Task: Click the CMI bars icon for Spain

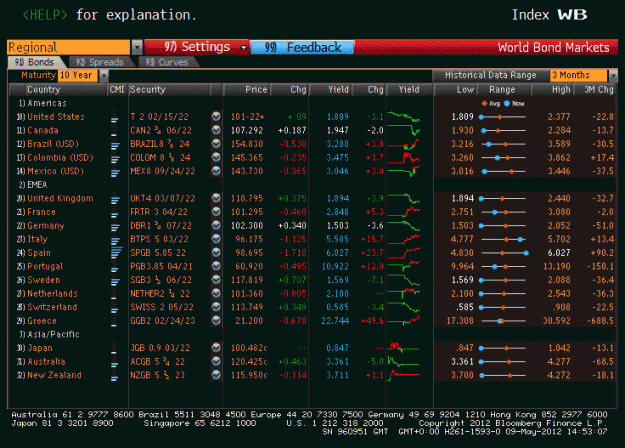Action: [x=116, y=253]
